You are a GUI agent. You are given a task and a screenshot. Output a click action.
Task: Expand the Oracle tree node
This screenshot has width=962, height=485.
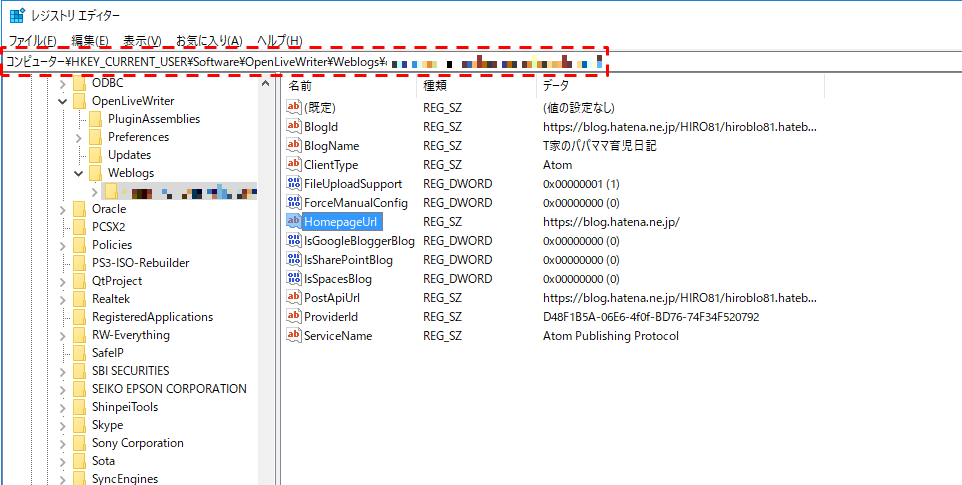63,209
